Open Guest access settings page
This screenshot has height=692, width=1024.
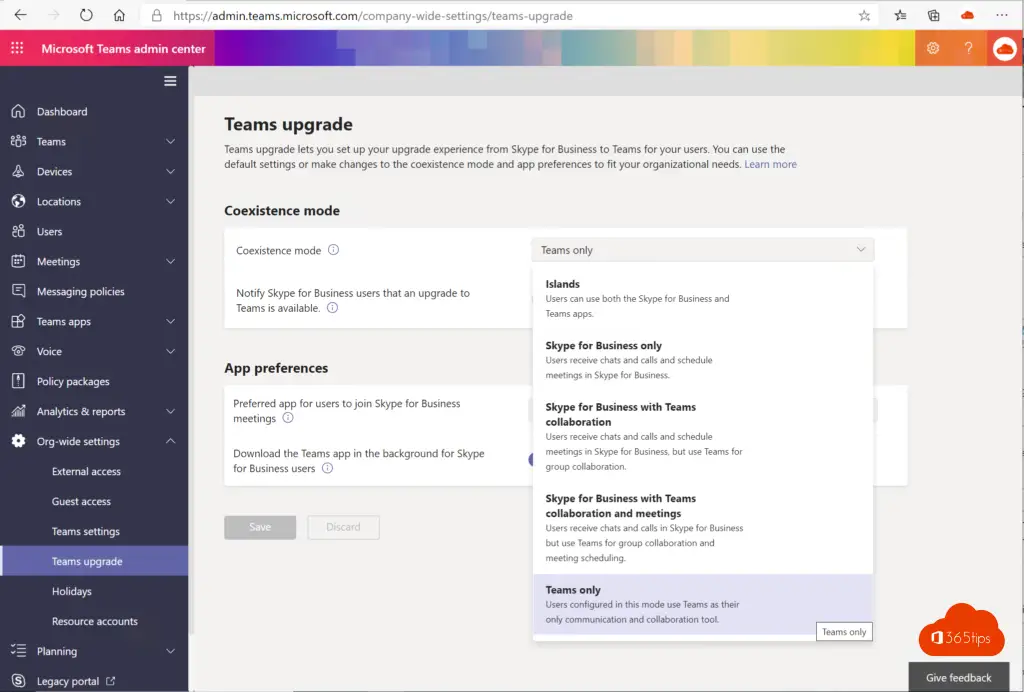tap(81, 501)
